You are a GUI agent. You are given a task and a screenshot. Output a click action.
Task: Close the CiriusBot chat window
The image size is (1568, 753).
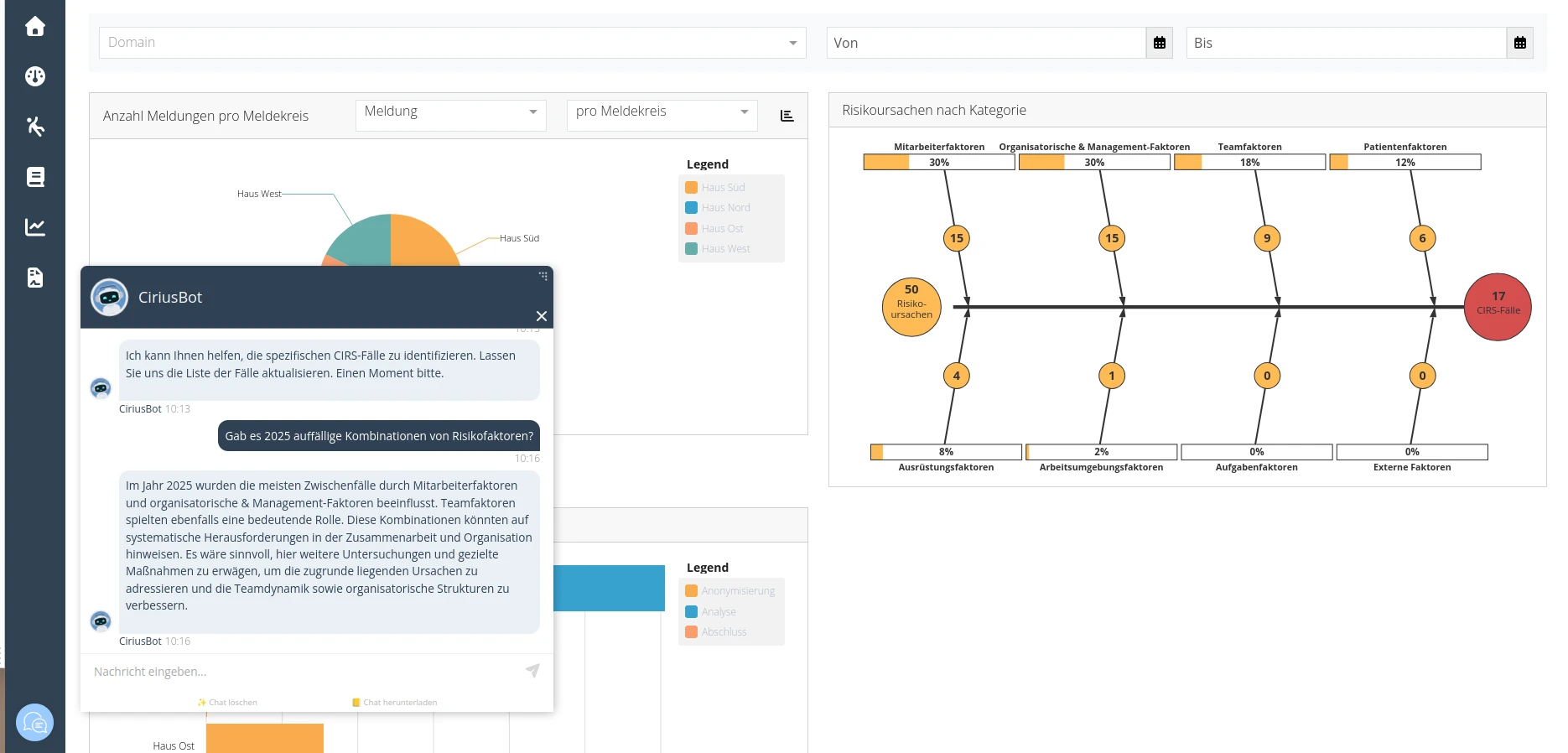point(542,316)
